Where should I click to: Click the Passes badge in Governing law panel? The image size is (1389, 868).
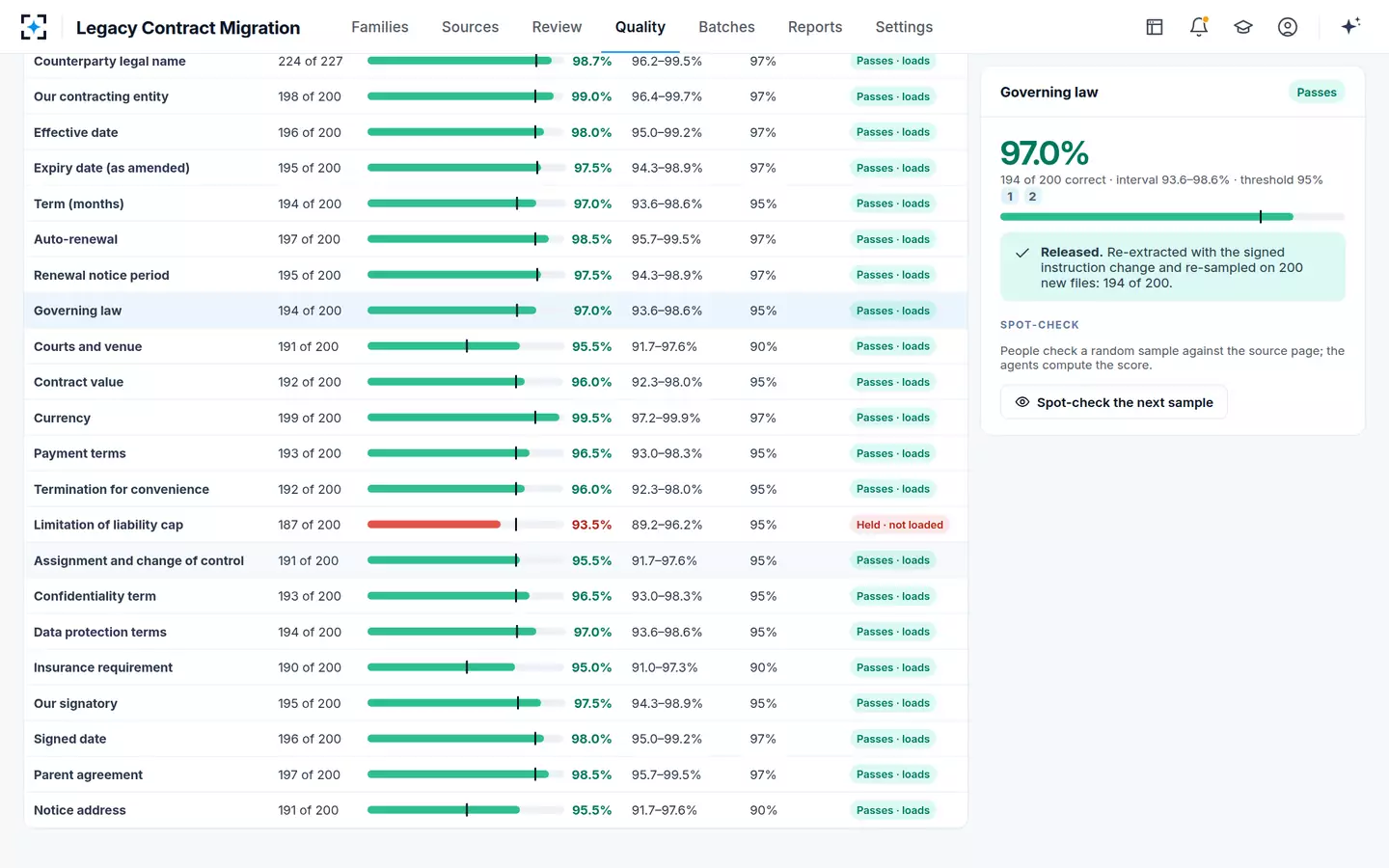pyautogui.click(x=1316, y=93)
